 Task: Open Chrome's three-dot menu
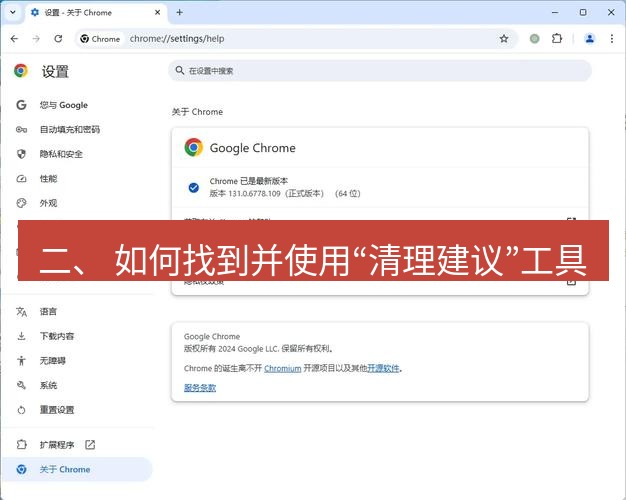click(x=612, y=39)
